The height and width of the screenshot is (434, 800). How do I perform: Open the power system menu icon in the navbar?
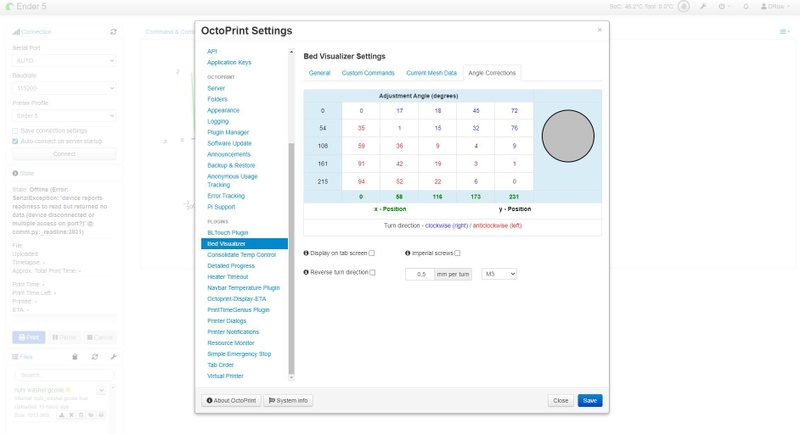click(722, 7)
